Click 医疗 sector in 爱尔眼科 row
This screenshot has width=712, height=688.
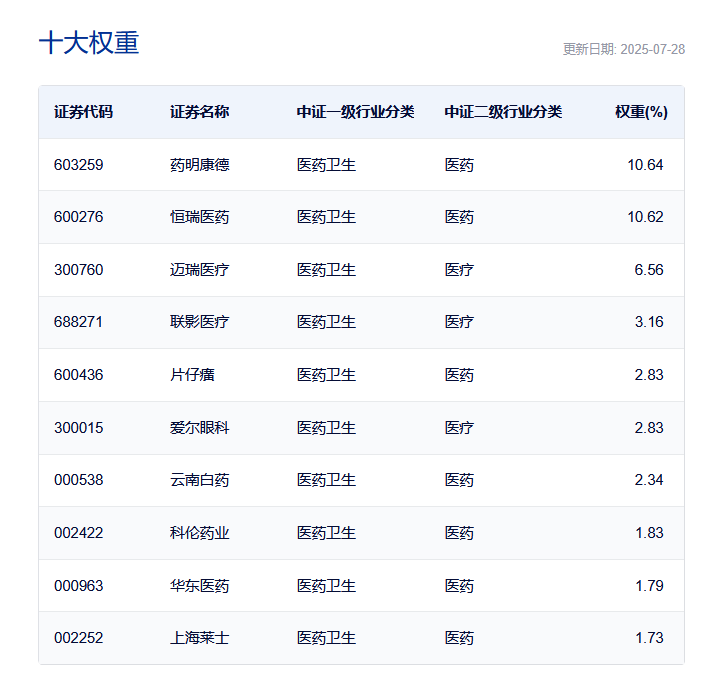459,428
